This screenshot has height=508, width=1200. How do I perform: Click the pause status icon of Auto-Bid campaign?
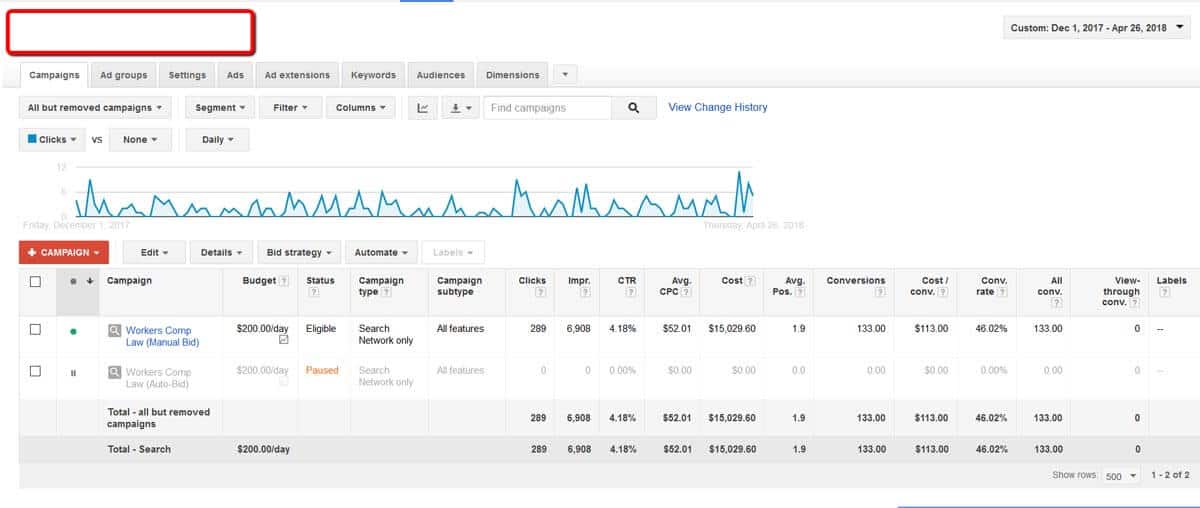(73, 373)
